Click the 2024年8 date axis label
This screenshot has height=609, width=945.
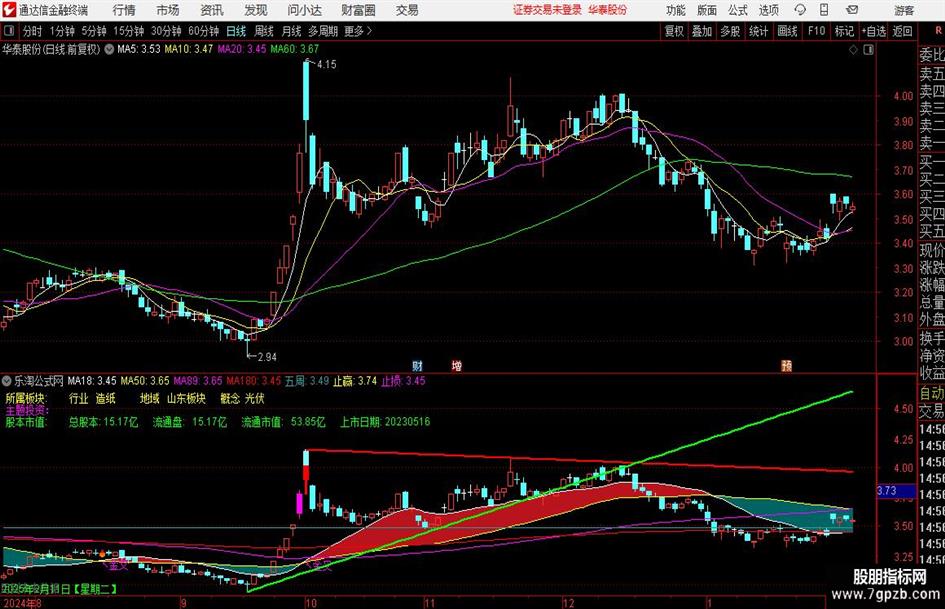click(22, 603)
